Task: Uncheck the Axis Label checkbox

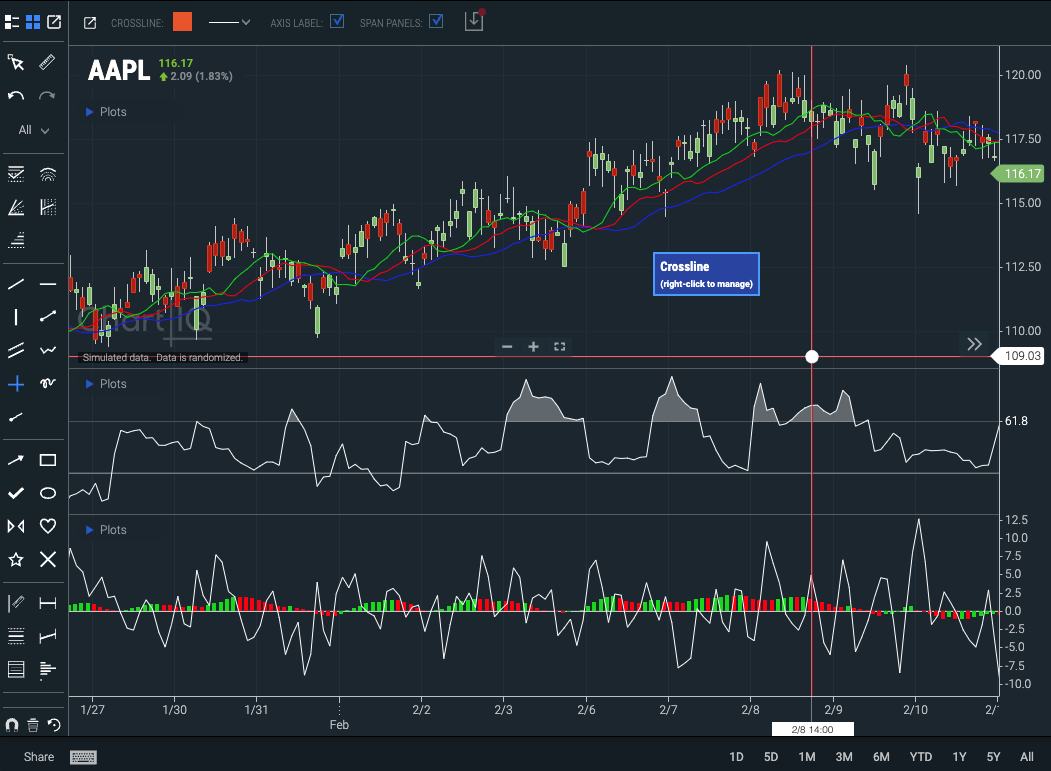Action: (337, 21)
